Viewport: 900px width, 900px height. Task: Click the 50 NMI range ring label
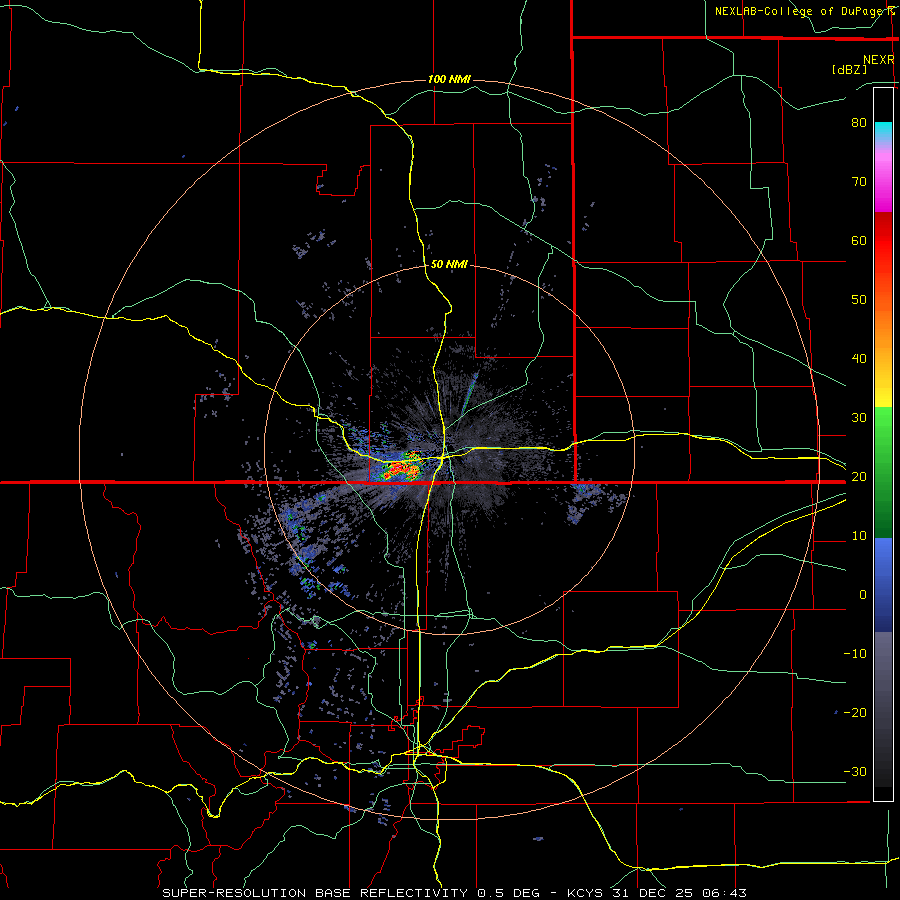click(x=449, y=265)
